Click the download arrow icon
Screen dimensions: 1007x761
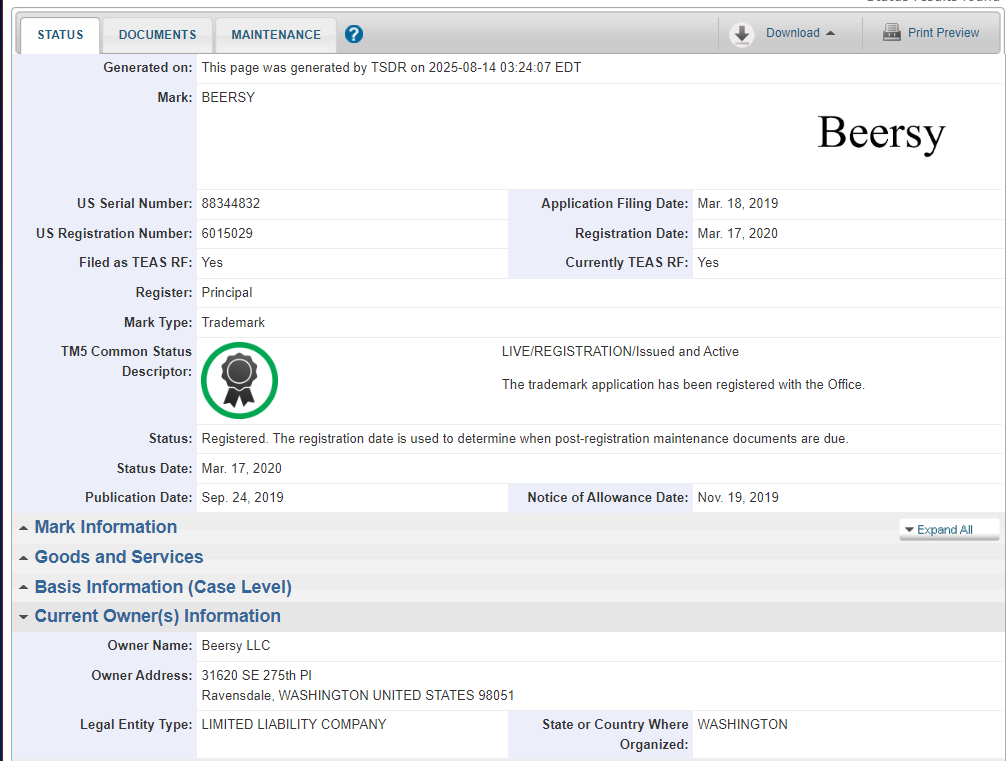coord(741,34)
